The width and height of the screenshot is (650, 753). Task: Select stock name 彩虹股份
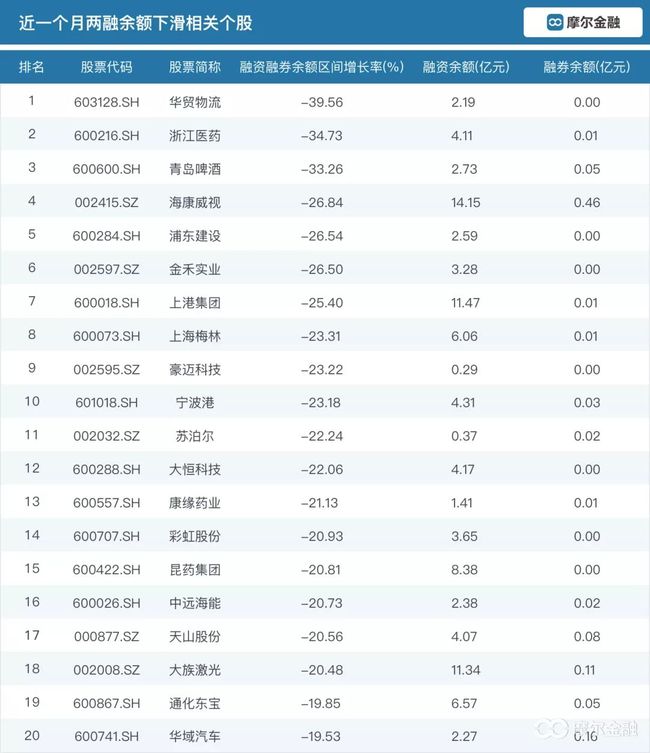(195, 536)
